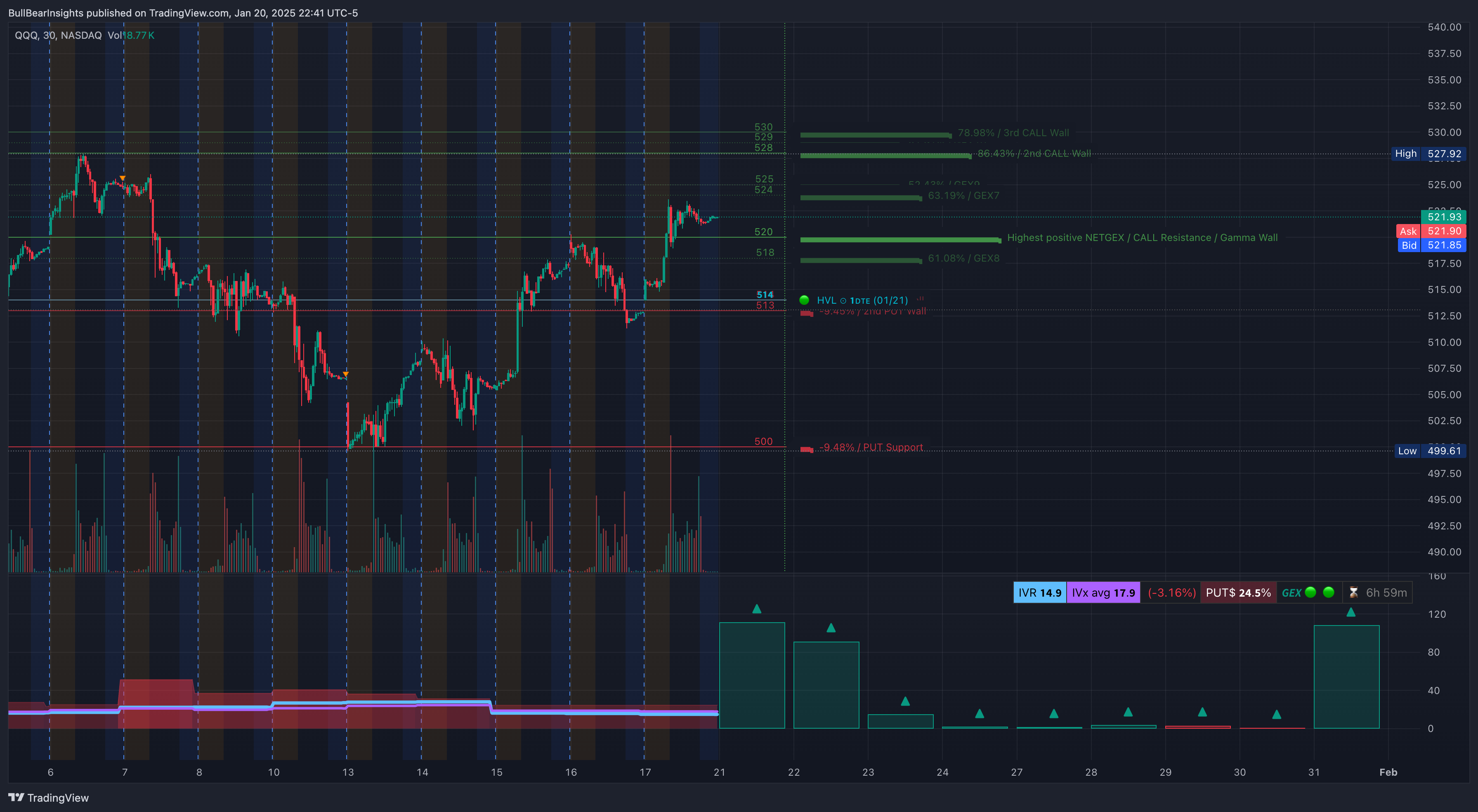
Task: Click the Vol 18.77K volume readout
Action: point(131,35)
